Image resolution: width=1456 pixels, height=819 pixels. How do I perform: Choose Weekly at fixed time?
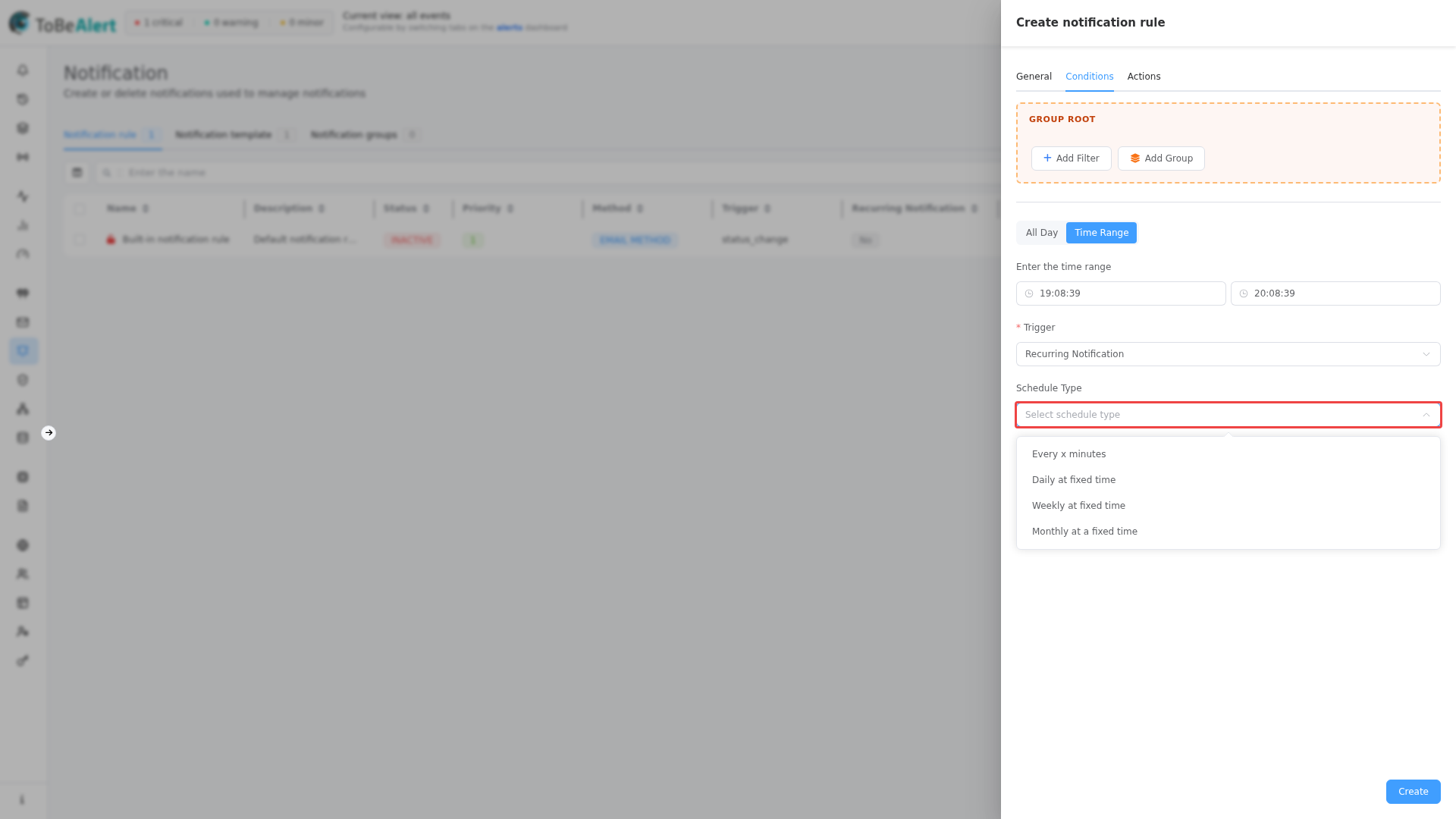[x=1228, y=506]
